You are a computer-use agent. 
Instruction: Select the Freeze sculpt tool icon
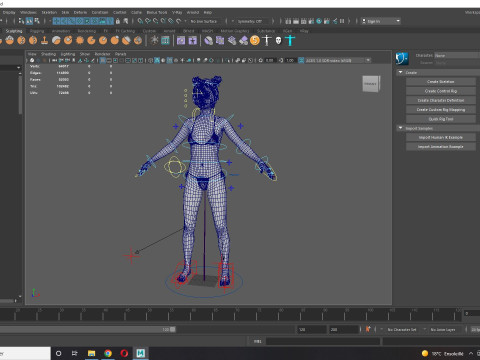[154, 41]
